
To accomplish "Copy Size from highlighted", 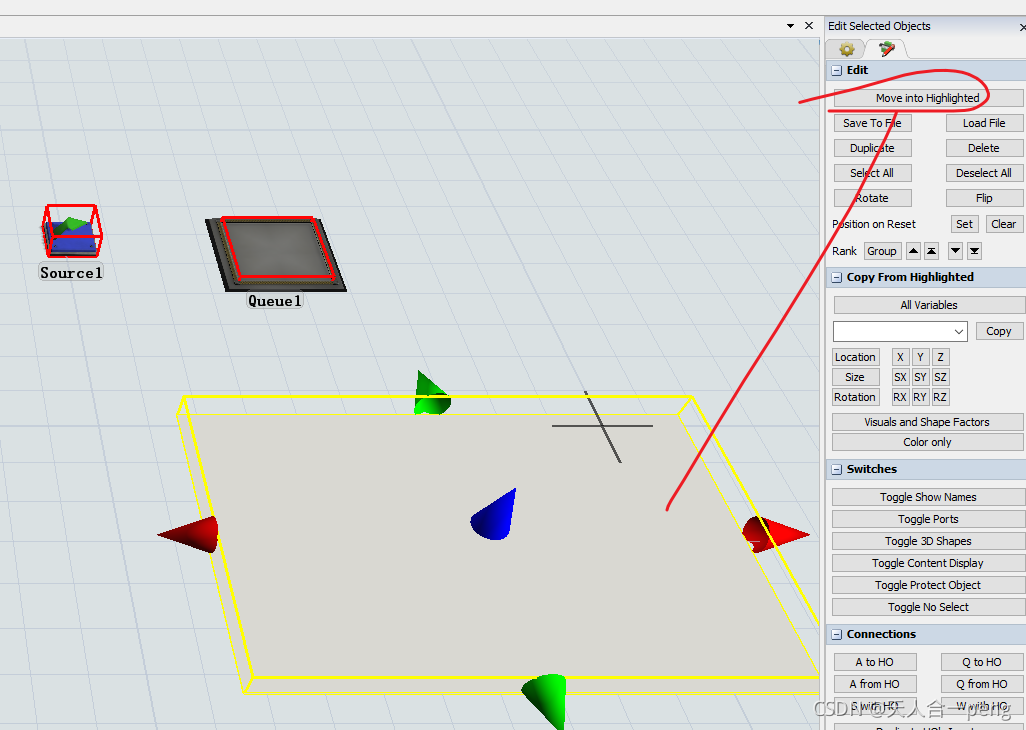I will [855, 377].
